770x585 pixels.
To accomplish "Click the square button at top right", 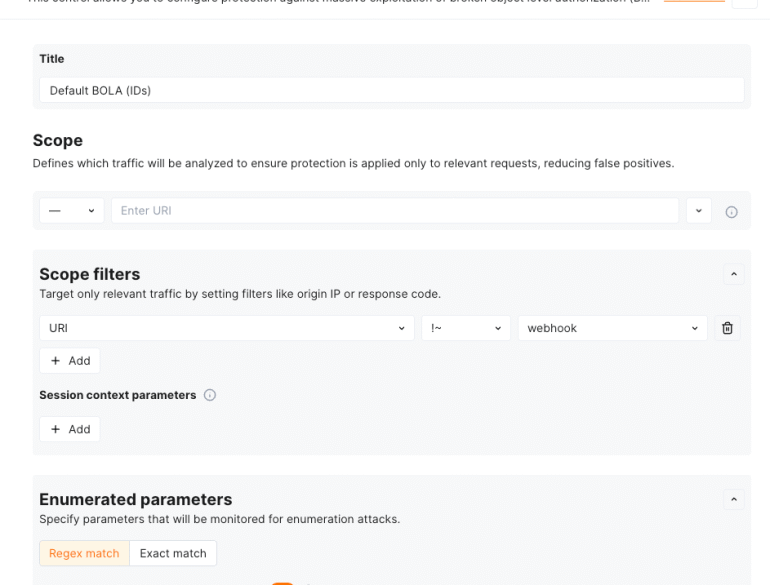I will tap(745, 3).
